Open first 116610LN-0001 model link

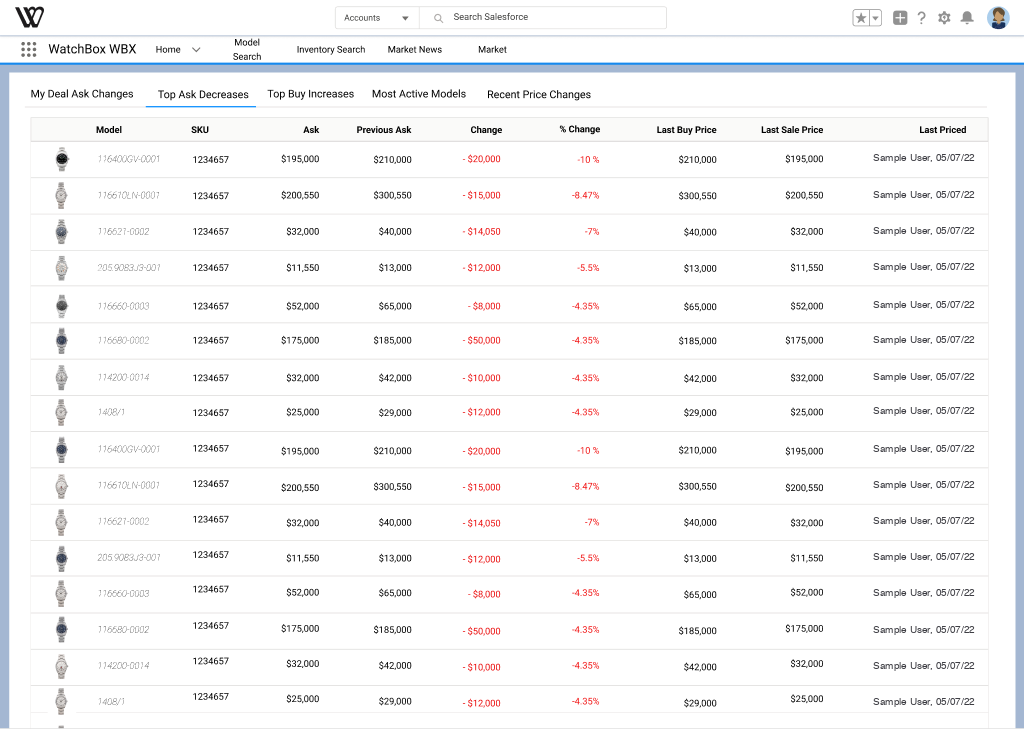tap(129, 195)
